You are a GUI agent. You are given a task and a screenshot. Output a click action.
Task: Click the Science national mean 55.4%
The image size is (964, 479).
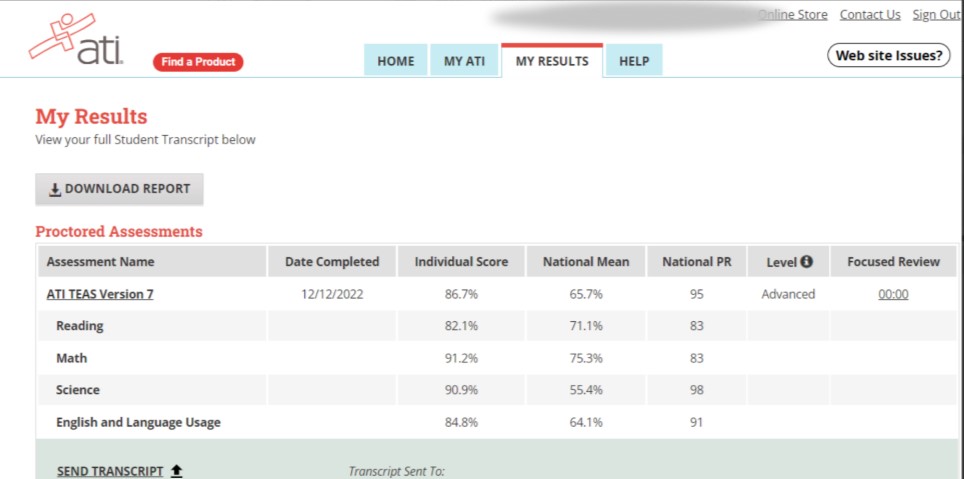click(586, 390)
